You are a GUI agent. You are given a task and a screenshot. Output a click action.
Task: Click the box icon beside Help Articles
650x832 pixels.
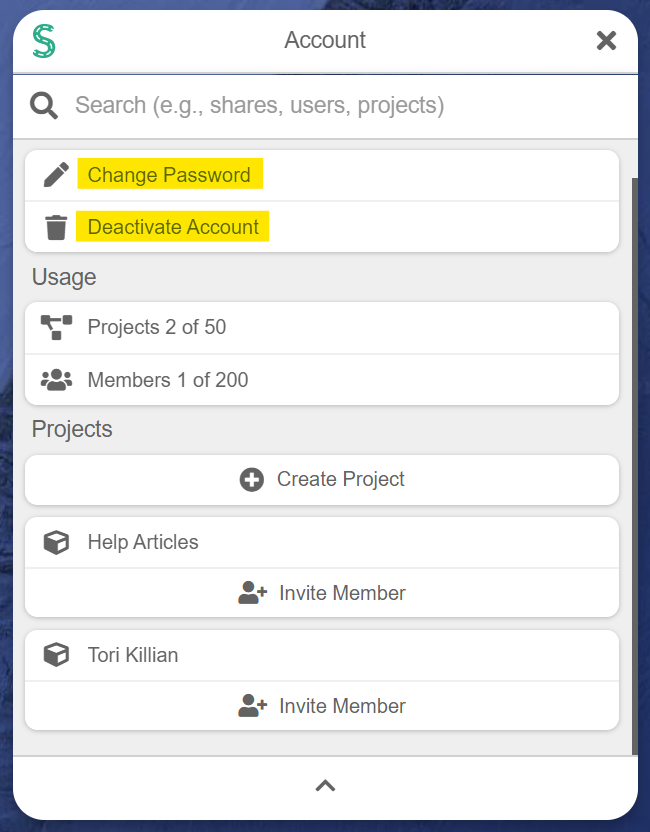point(57,542)
